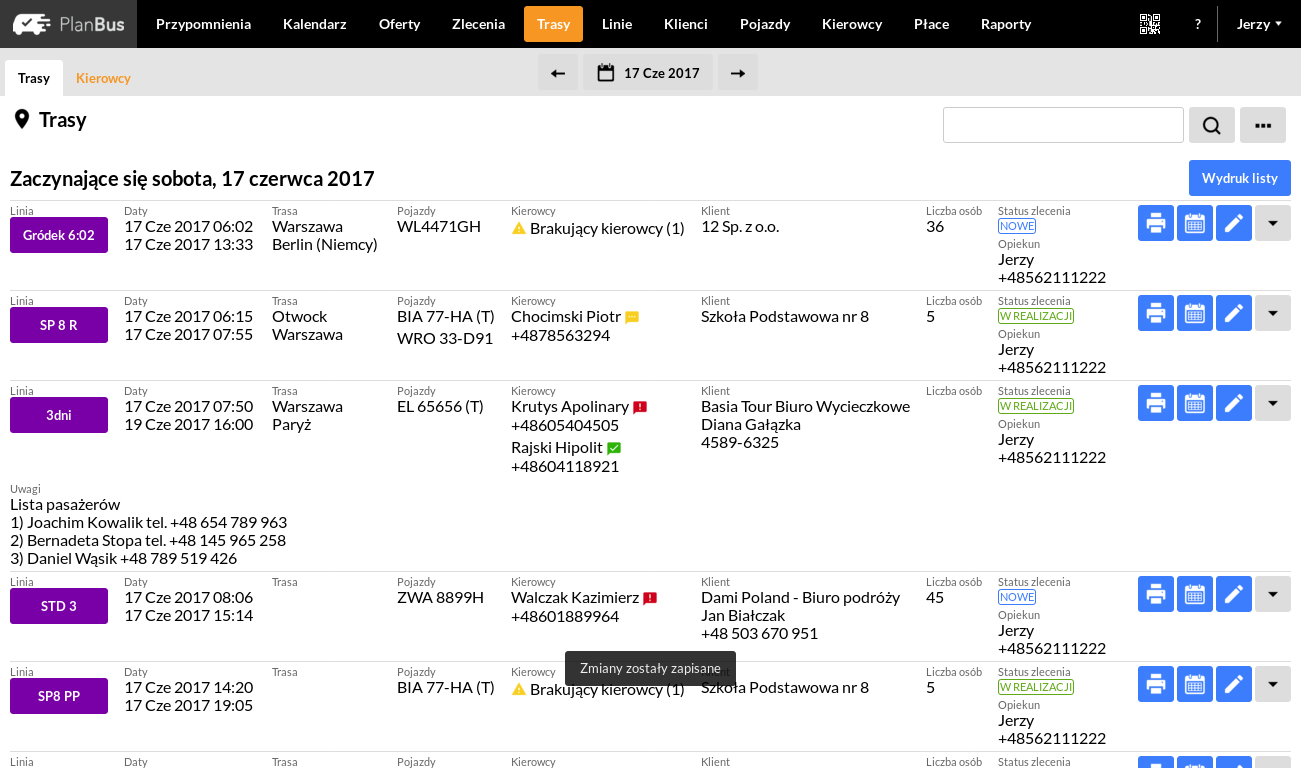Edit the Gródek 6:02 route
Image resolution: width=1301 pixels, height=768 pixels.
pos(1234,223)
